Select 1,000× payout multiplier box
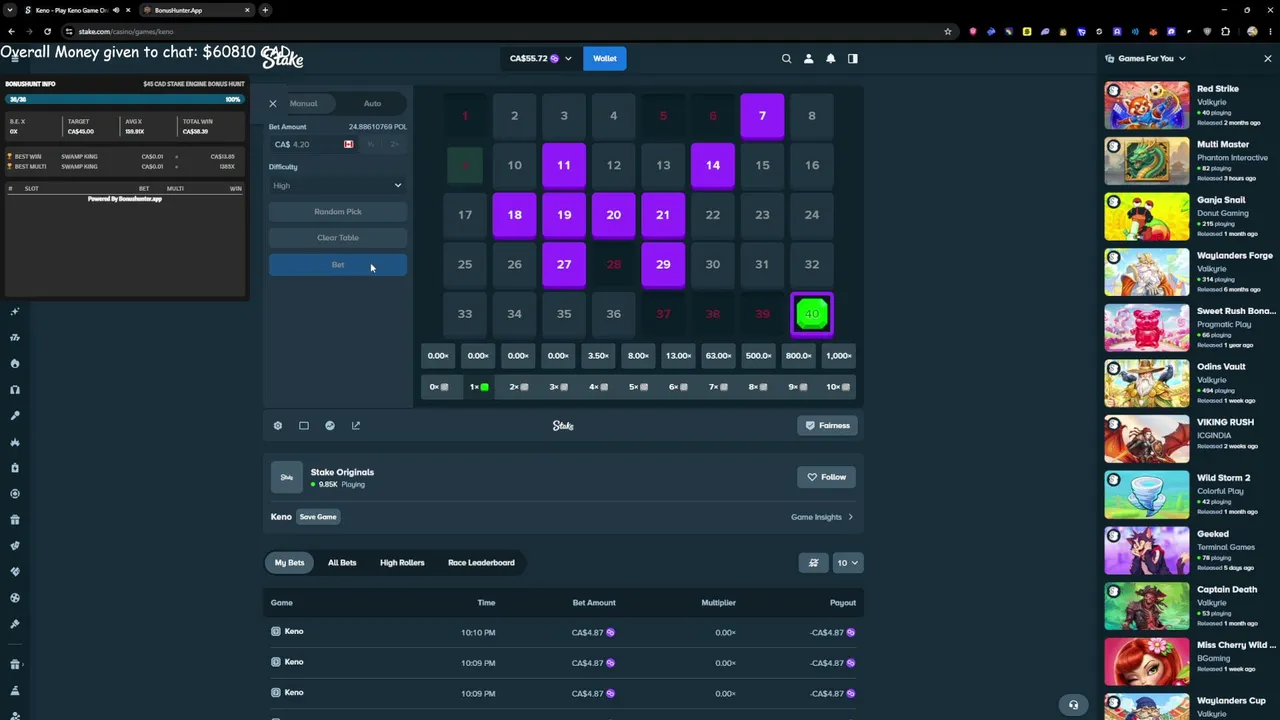Screen dimensions: 1280x720 pos(838,355)
